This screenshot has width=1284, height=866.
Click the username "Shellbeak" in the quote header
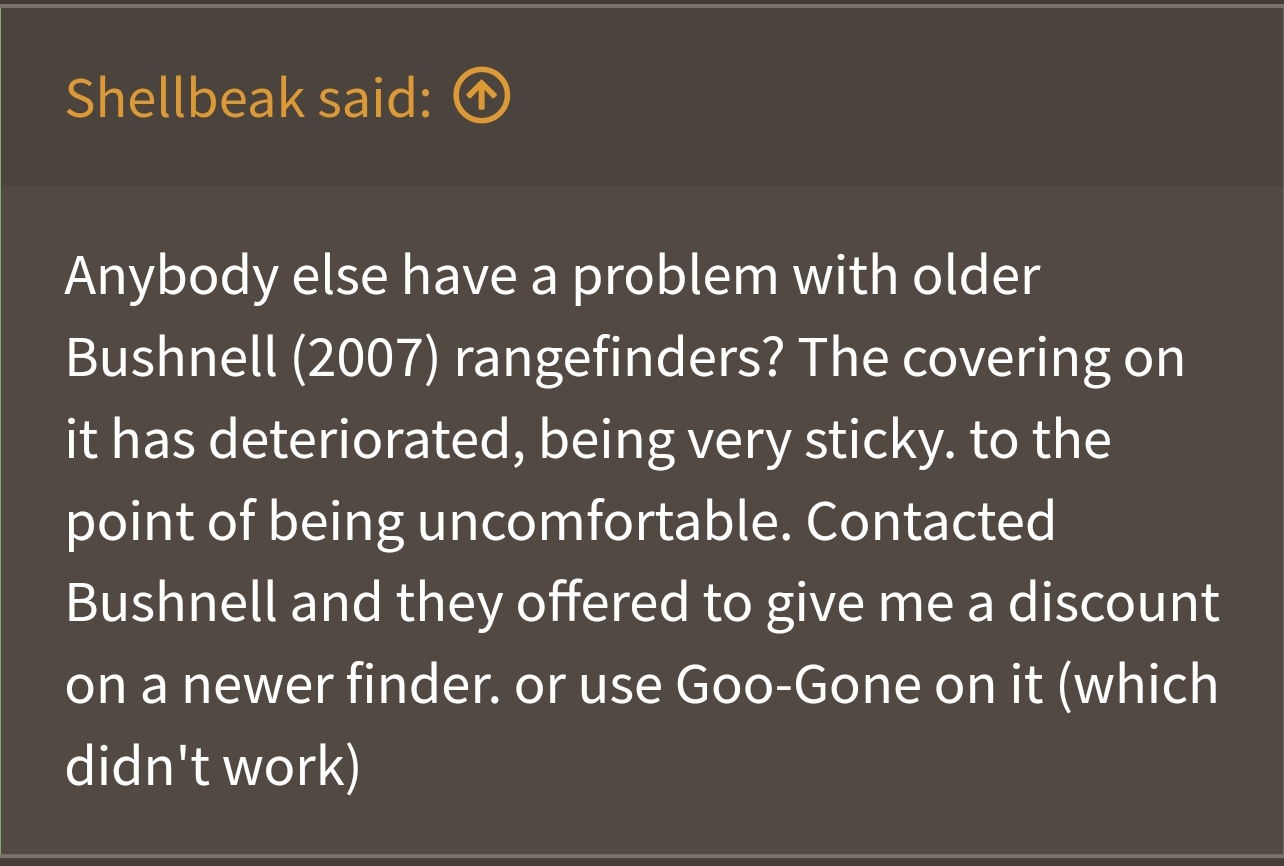click(185, 97)
